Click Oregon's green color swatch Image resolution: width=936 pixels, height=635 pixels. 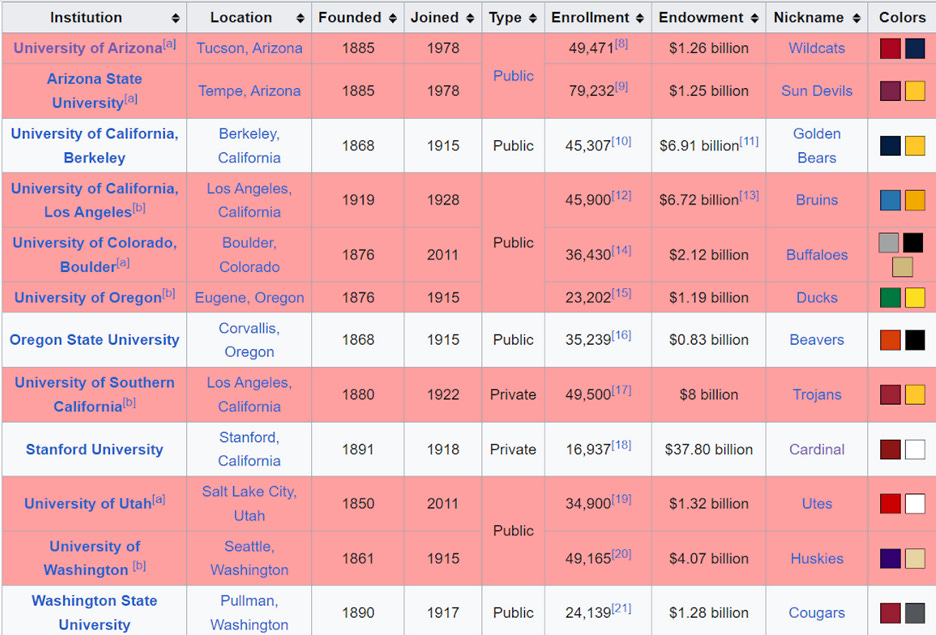890,297
